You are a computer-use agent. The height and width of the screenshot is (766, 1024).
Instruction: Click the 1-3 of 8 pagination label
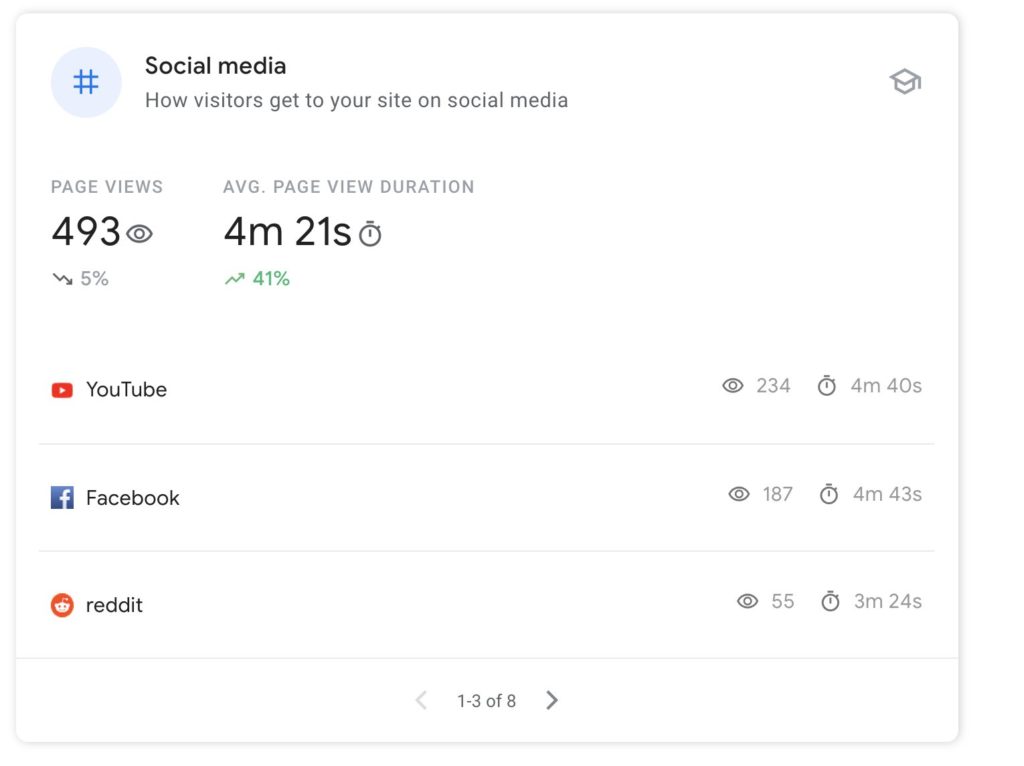[487, 701]
